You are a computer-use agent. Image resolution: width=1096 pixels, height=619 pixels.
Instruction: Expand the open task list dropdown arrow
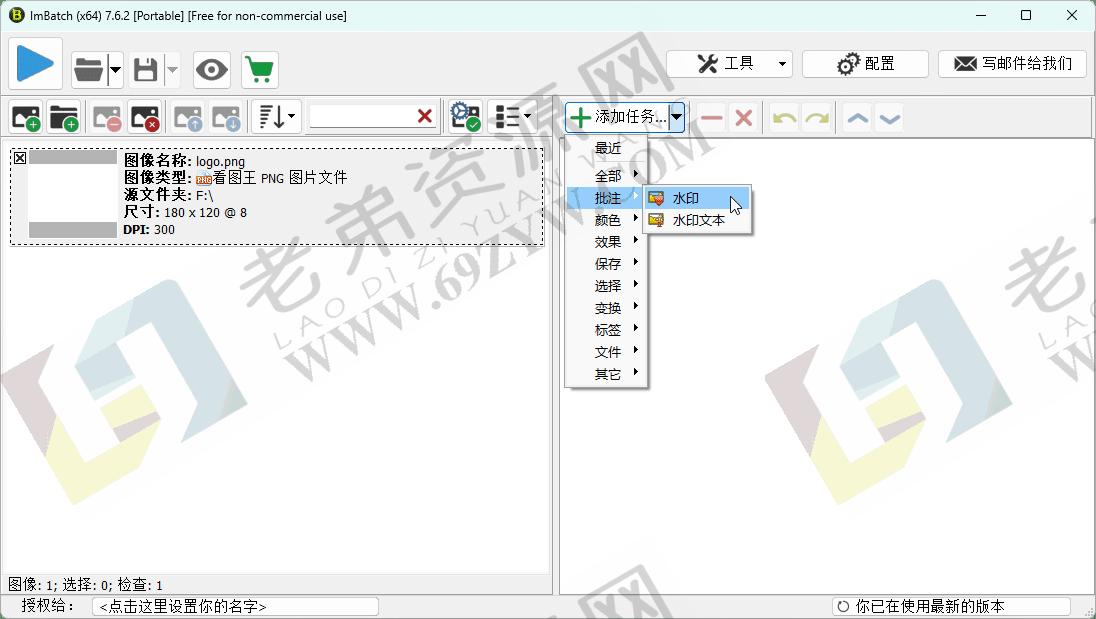115,70
